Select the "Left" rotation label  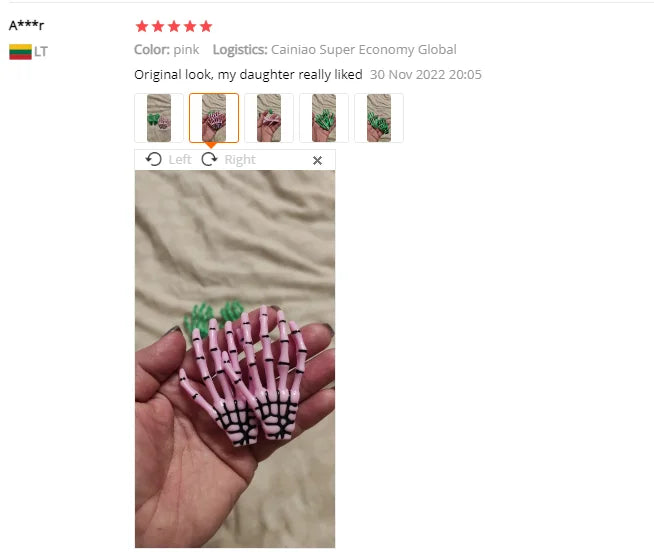point(180,159)
